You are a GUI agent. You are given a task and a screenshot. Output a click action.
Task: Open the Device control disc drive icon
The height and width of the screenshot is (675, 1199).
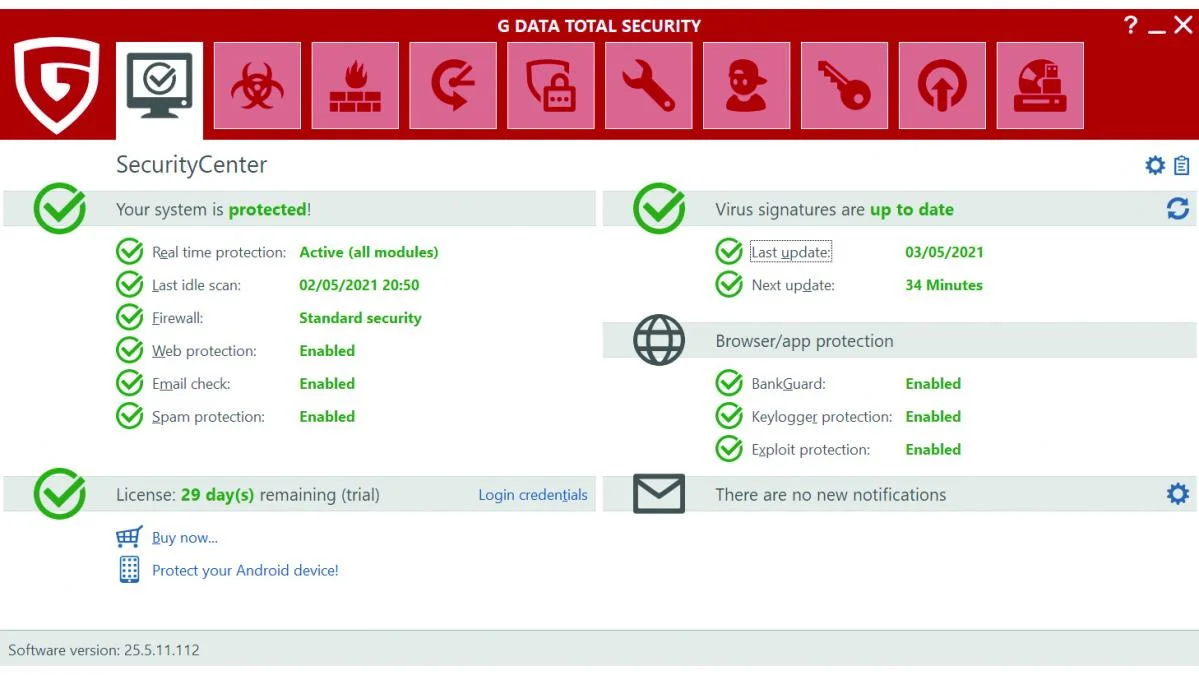1040,86
